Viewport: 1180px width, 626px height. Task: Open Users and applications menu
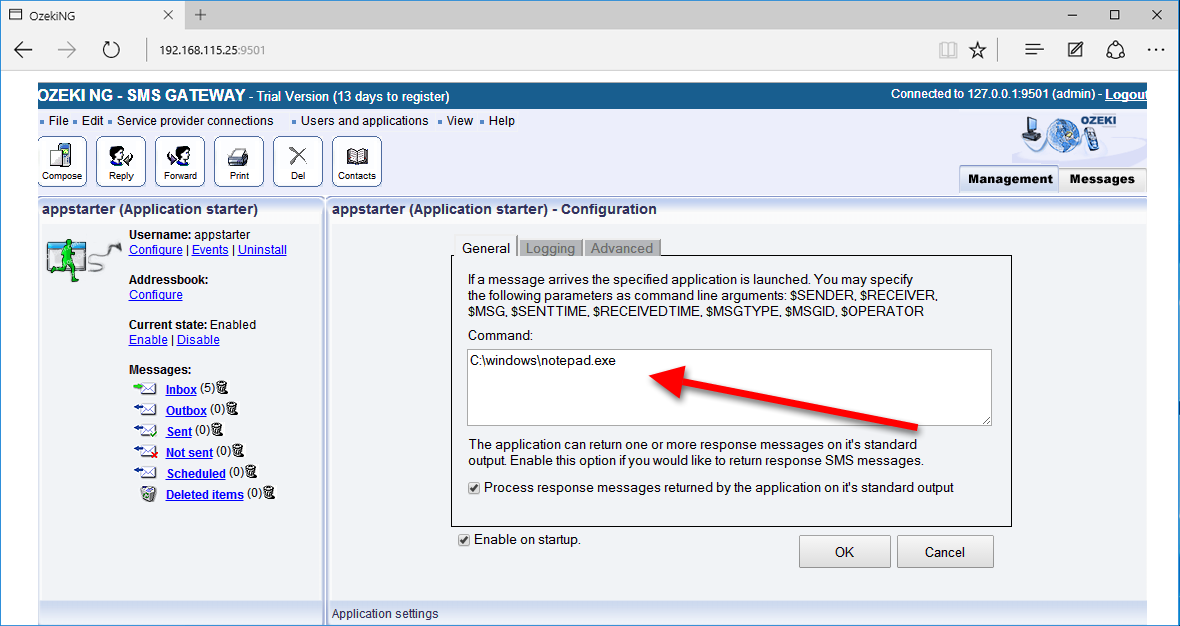click(364, 121)
